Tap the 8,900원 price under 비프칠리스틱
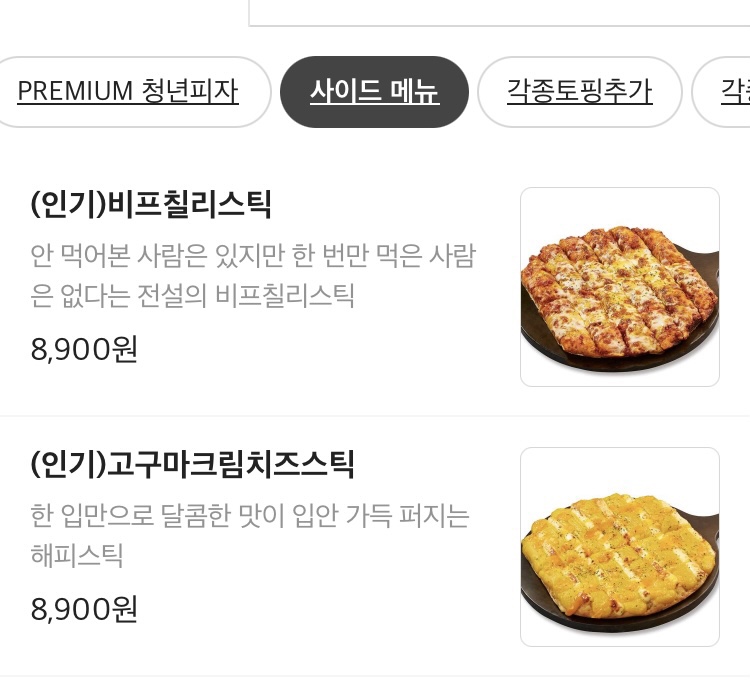Screen dimensions: 750x687 [84, 349]
